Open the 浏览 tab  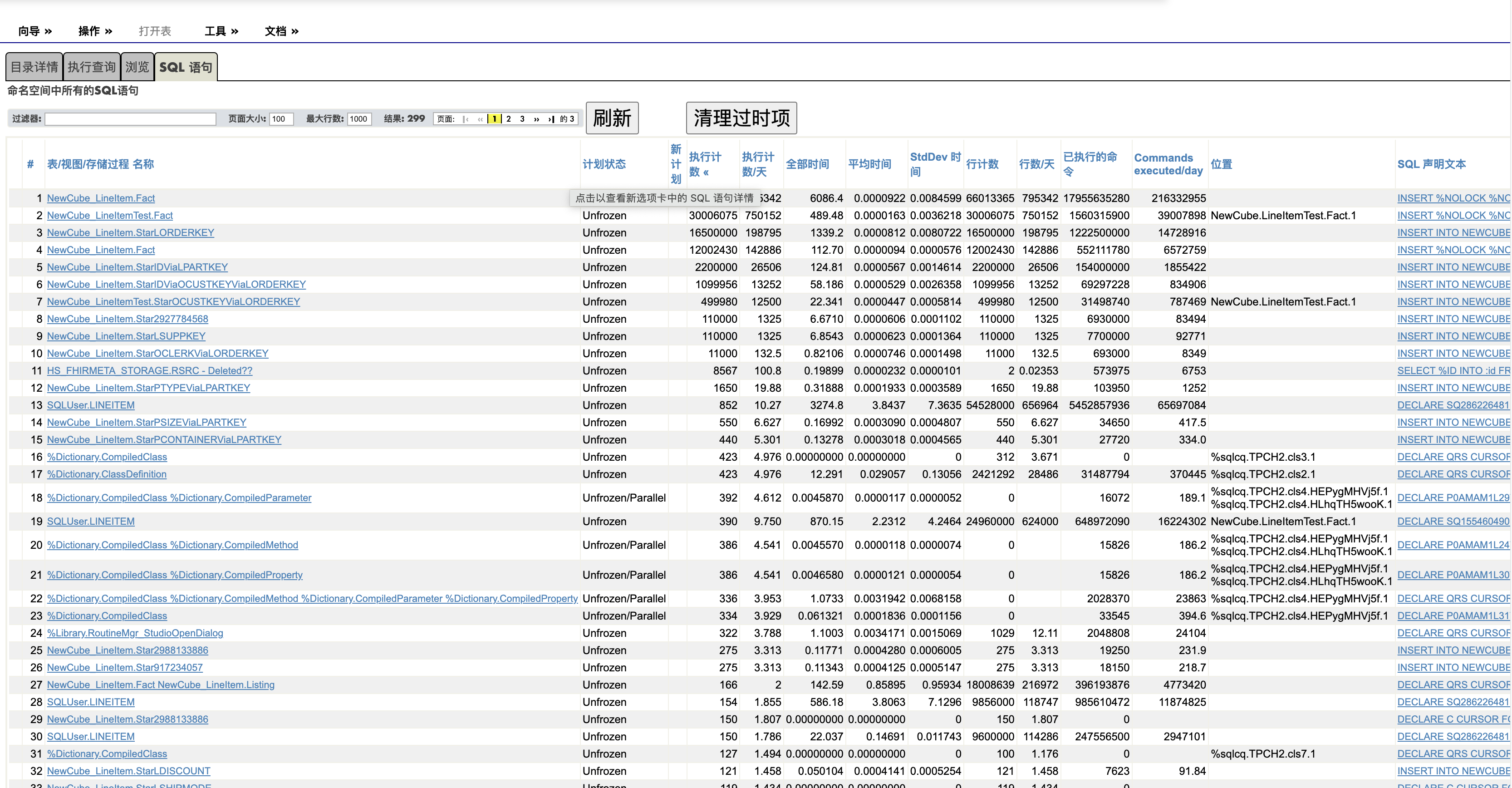[x=137, y=68]
